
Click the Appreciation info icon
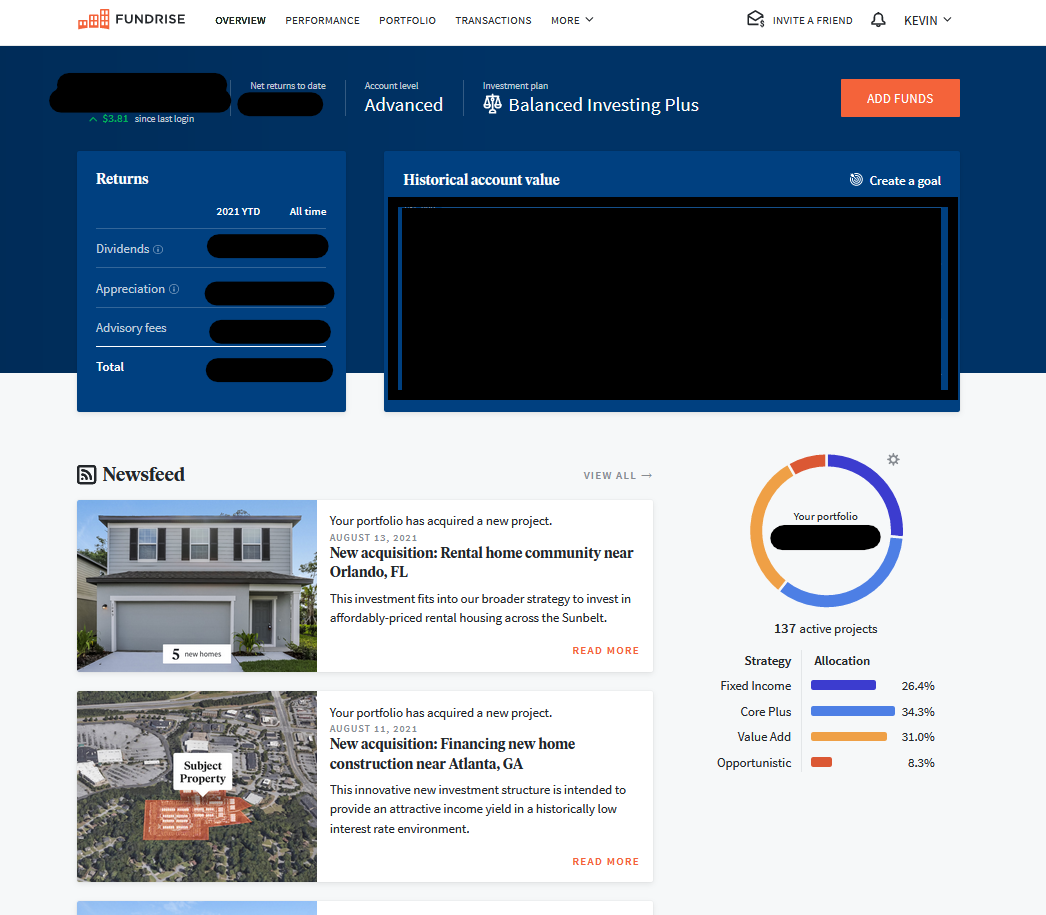click(174, 290)
